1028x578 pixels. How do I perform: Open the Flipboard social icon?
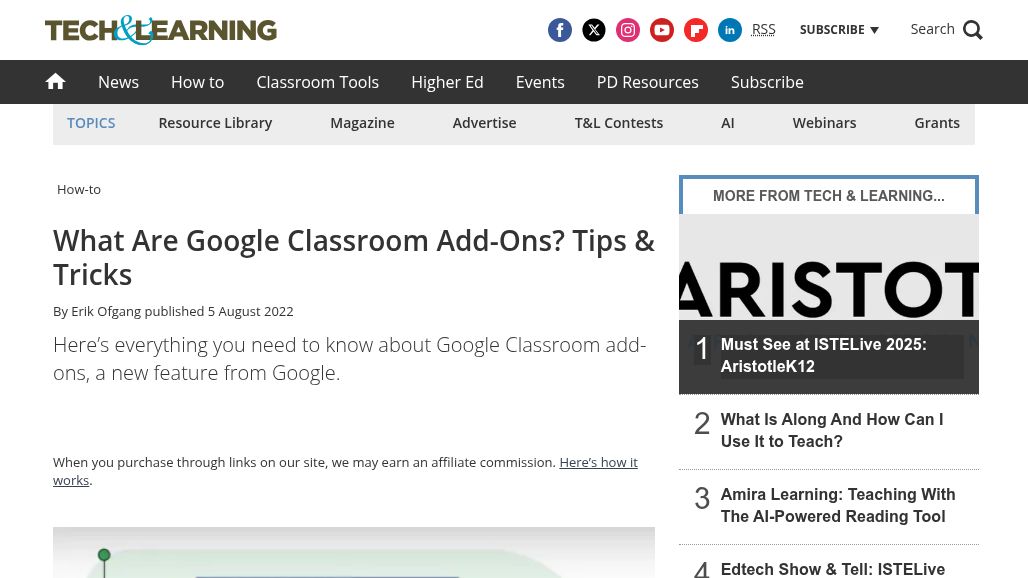point(696,30)
